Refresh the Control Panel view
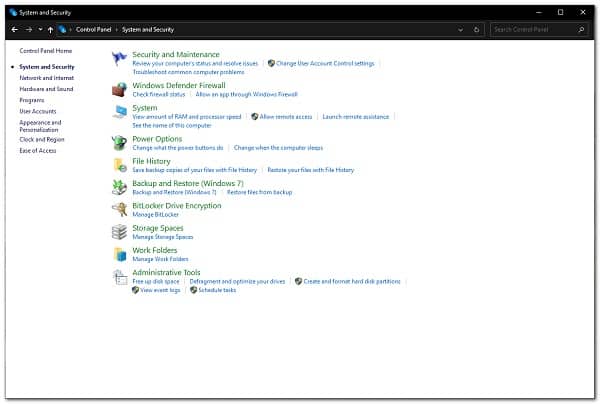Viewport: 600px width, 404px height. tap(476, 29)
